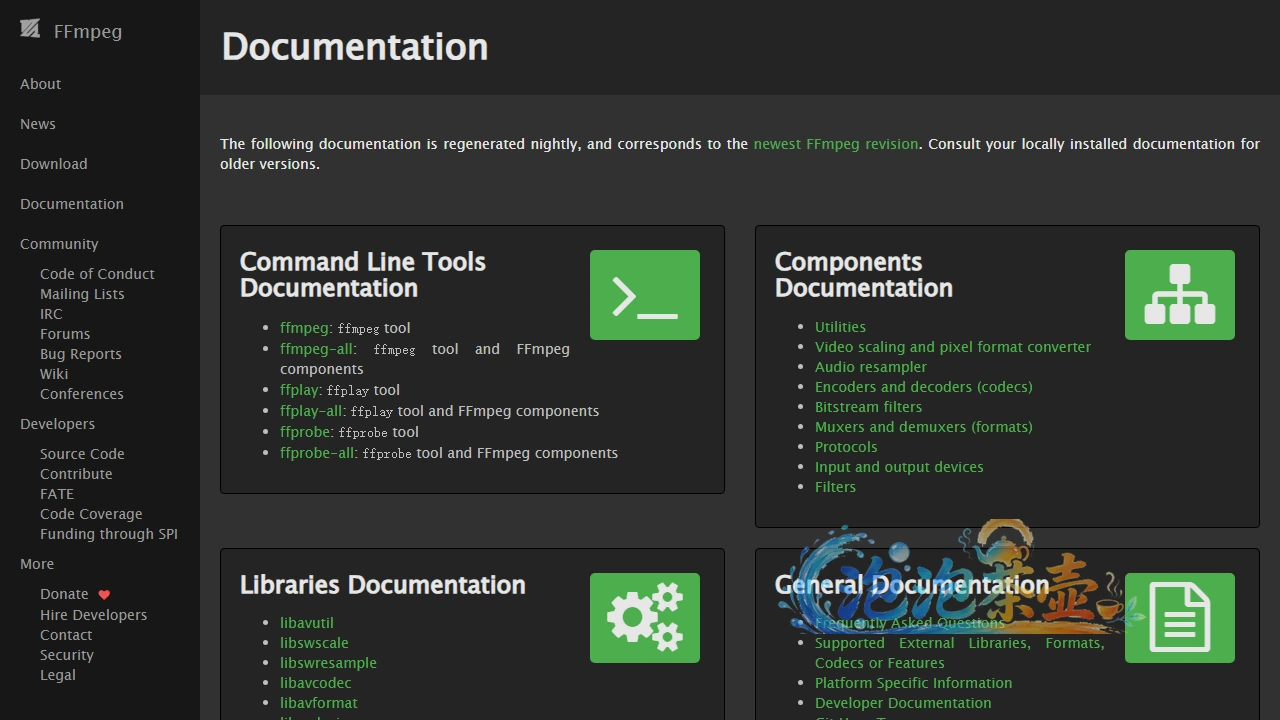Open Encoders and decoders (codecs) link
This screenshot has height=720, width=1280.
(x=924, y=387)
